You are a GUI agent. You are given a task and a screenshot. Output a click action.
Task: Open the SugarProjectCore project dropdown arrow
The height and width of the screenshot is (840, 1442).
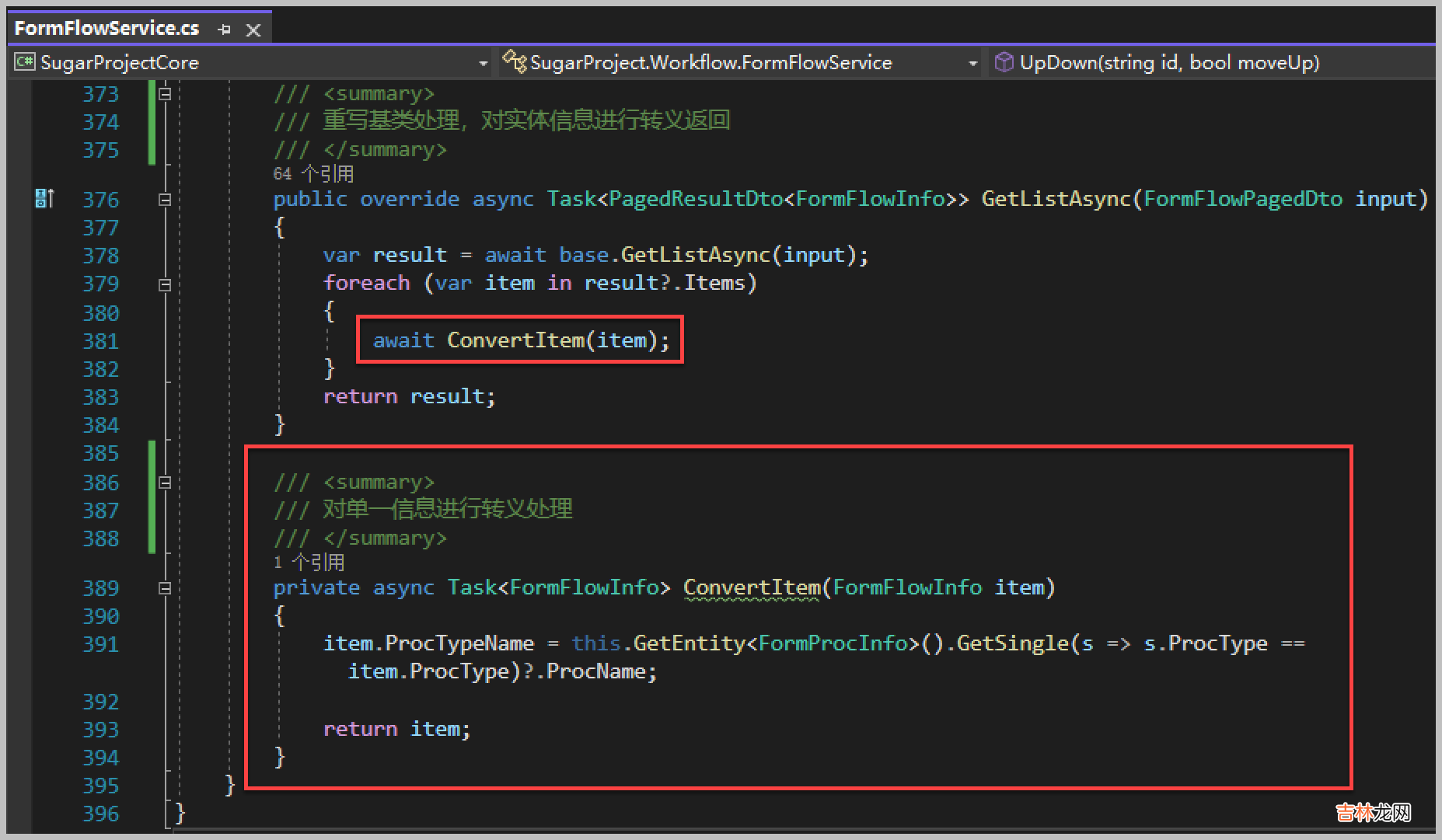pyautogui.click(x=483, y=63)
